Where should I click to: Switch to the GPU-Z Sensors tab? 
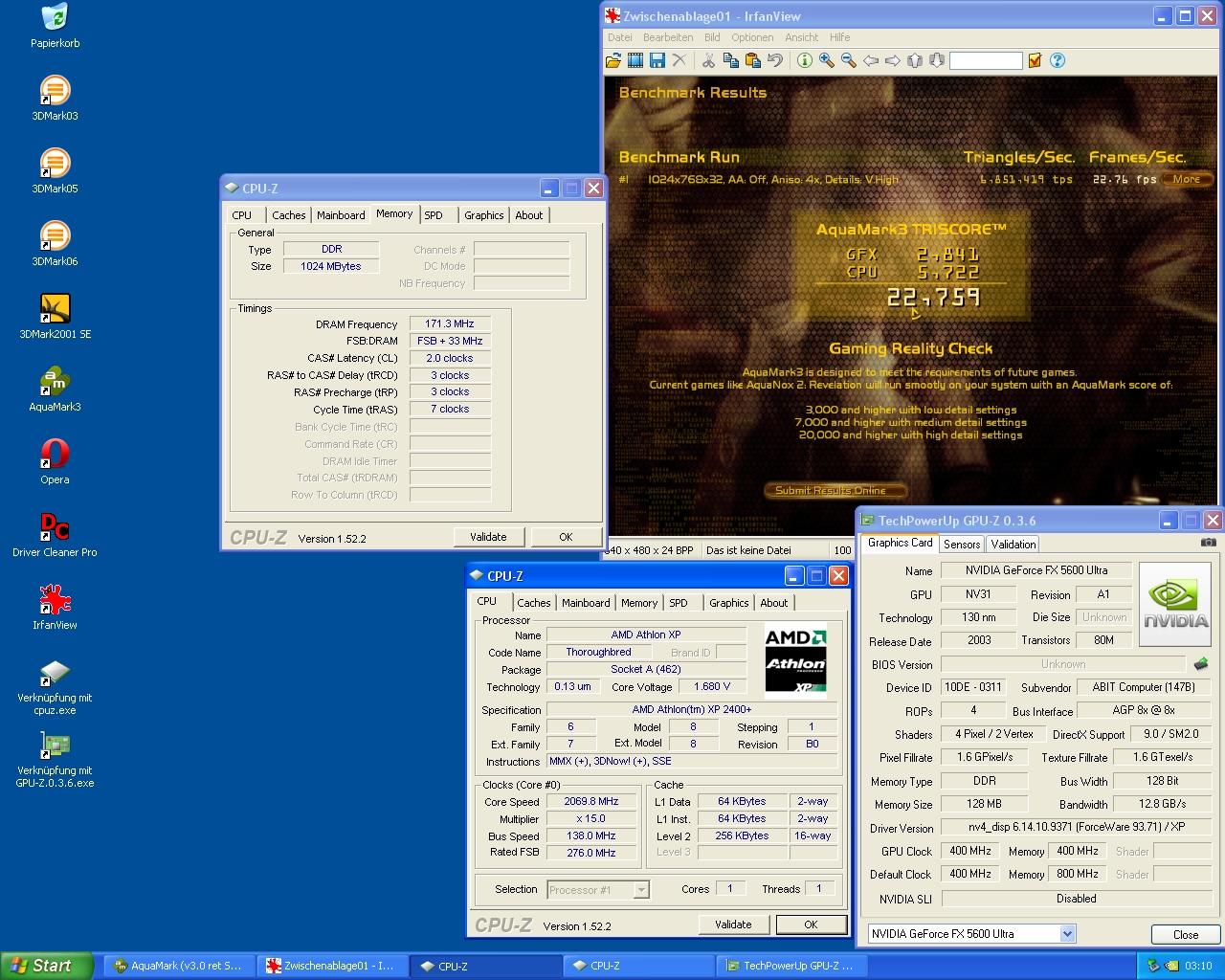pos(962,544)
